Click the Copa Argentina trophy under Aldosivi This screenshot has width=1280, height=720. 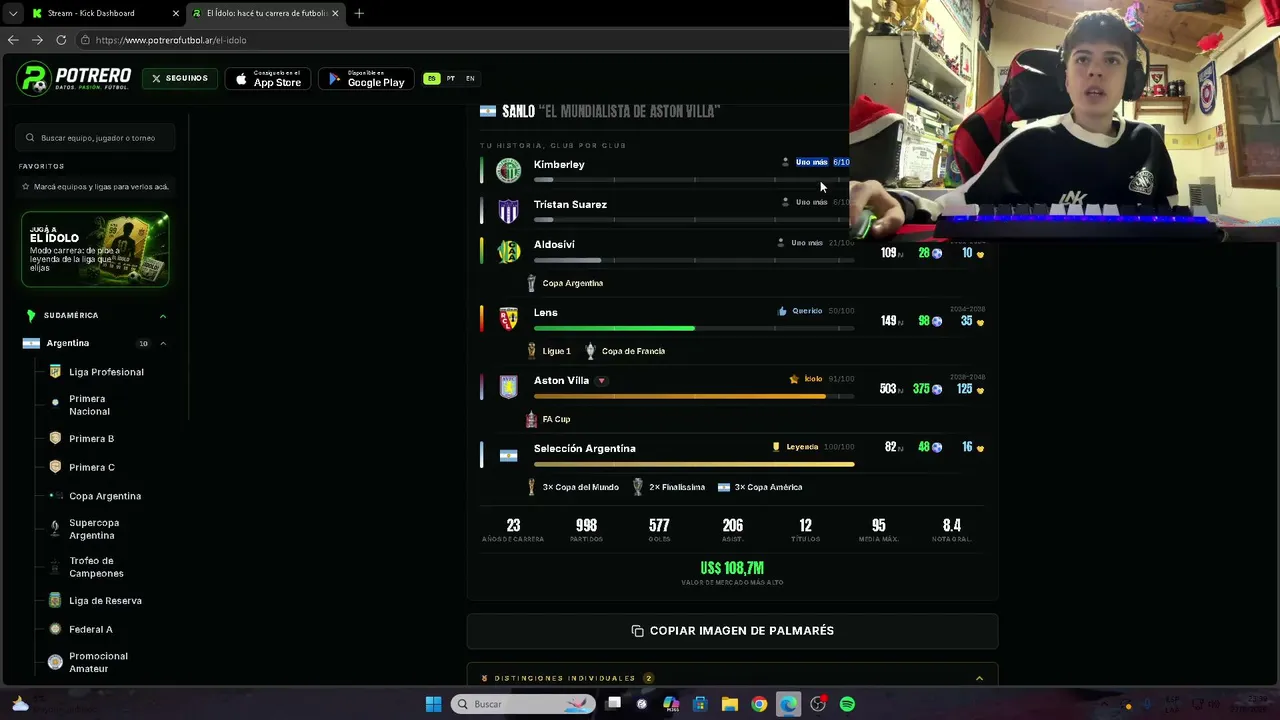(531, 283)
